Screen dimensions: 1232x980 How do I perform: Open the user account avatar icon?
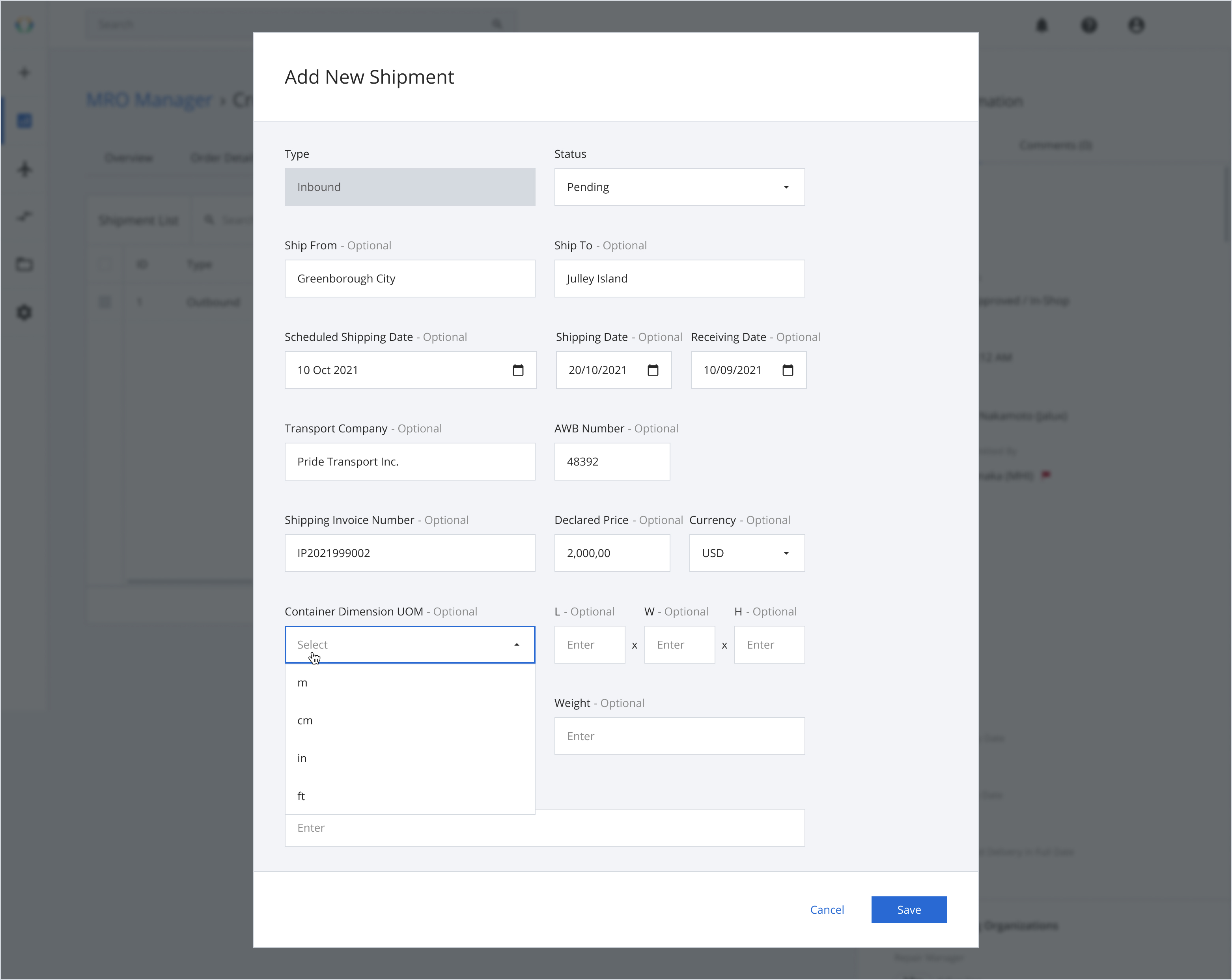pyautogui.click(x=1136, y=25)
